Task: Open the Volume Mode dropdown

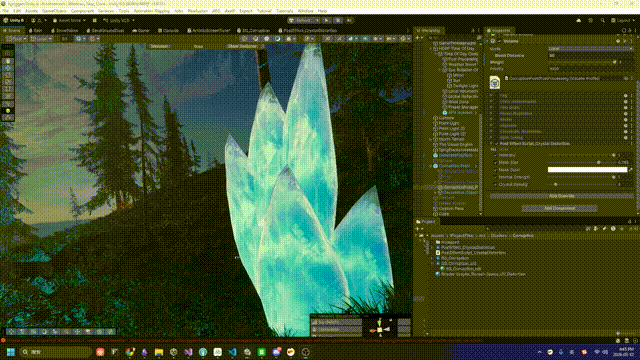Action: click(x=590, y=49)
